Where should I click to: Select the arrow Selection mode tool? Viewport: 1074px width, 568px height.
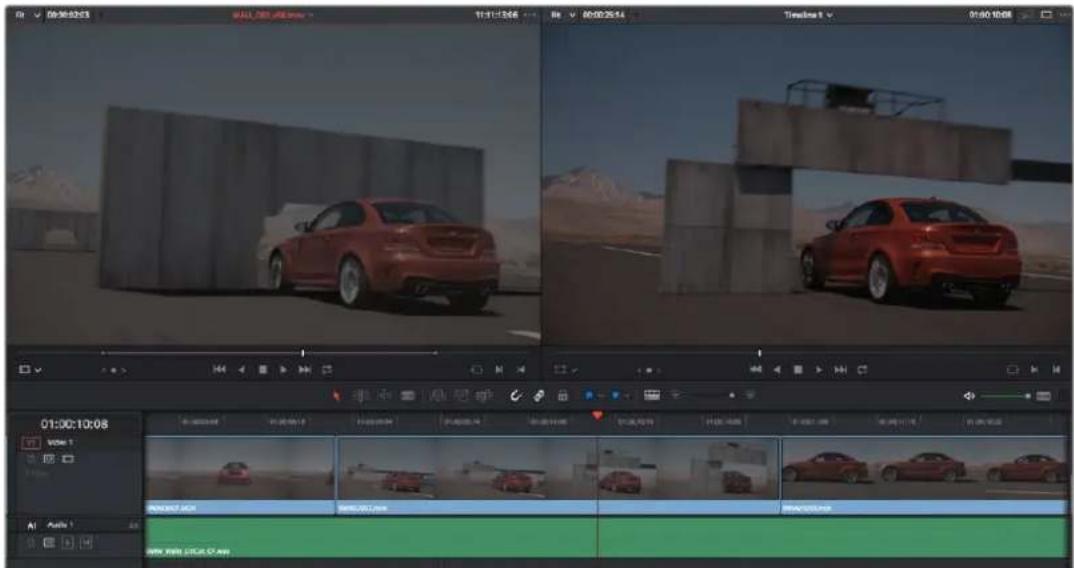[x=337, y=395]
